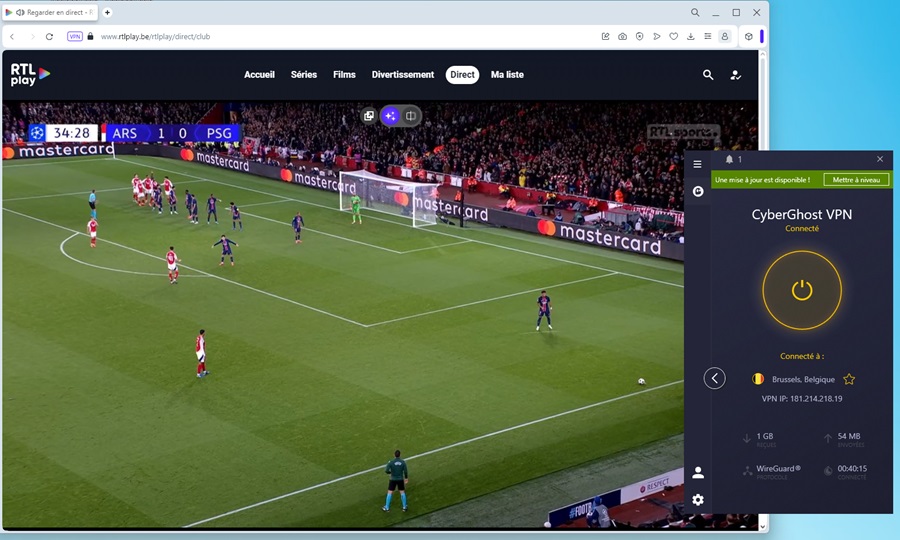Image resolution: width=900 pixels, height=540 pixels.
Task: Click the RTL play logo
Action: (30, 74)
